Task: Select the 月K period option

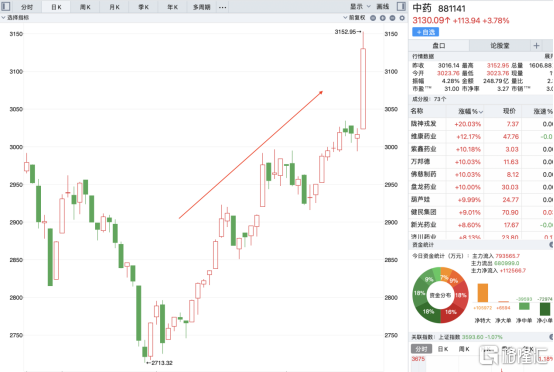Action: pos(114,7)
